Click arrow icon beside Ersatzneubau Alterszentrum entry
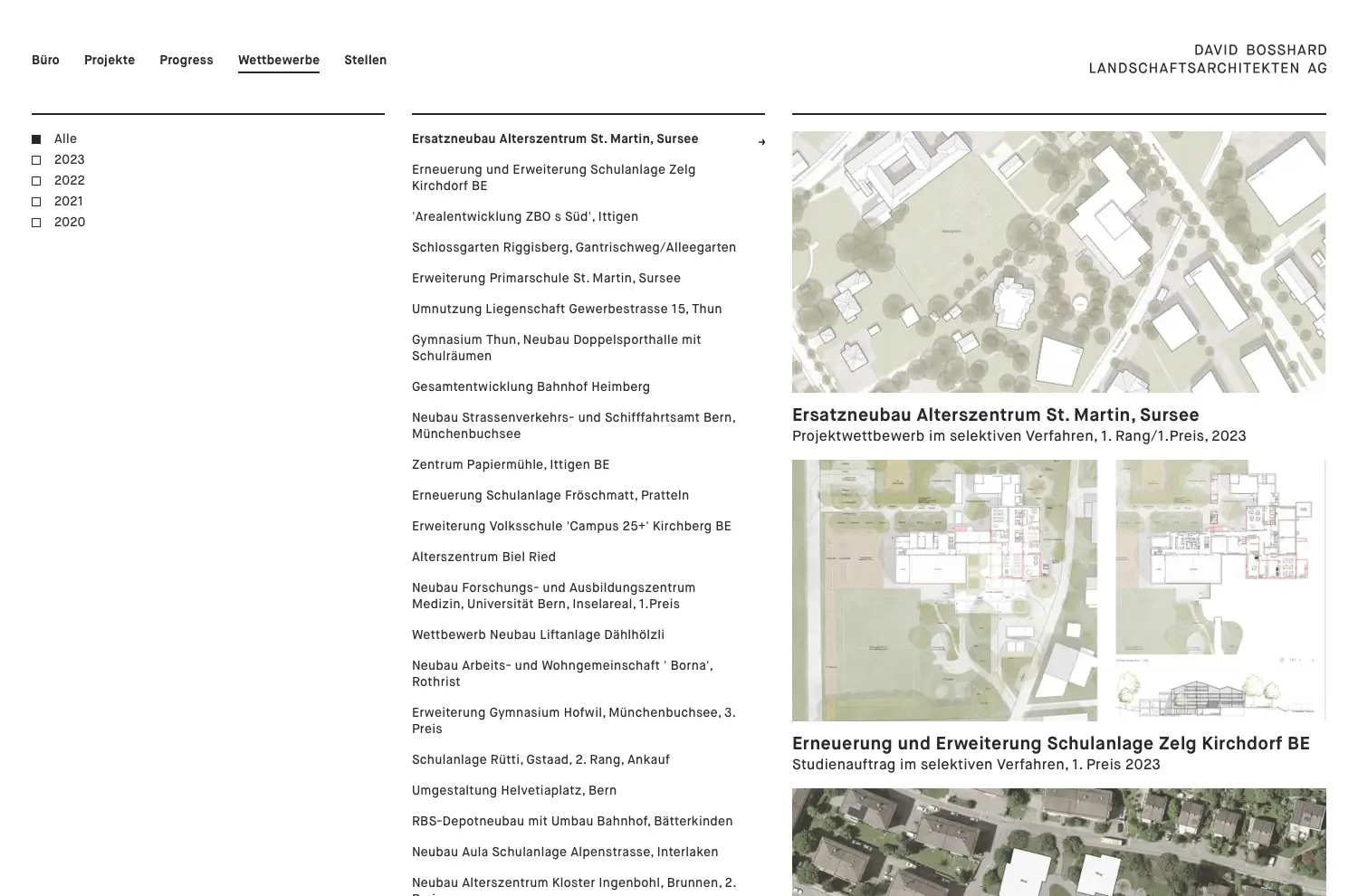This screenshot has height=896, width=1358. (x=761, y=141)
